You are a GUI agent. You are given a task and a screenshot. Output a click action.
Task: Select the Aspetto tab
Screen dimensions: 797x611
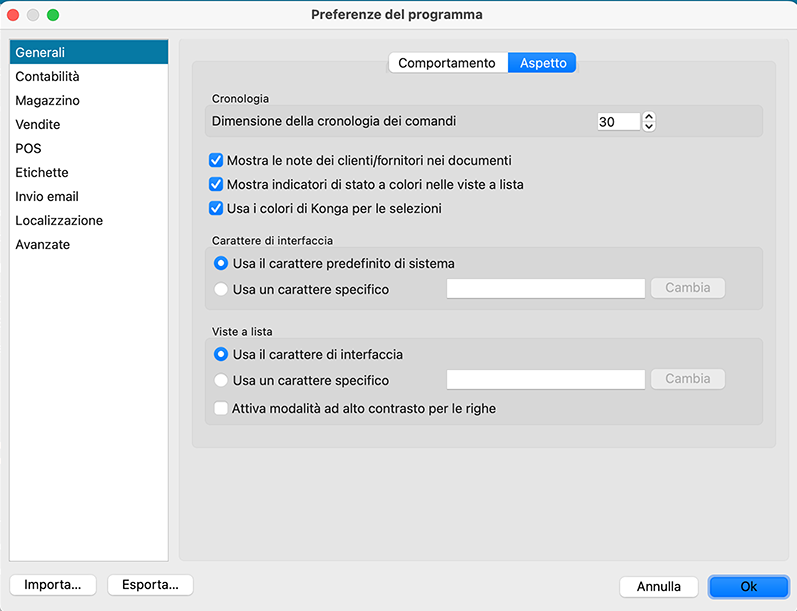(543, 63)
